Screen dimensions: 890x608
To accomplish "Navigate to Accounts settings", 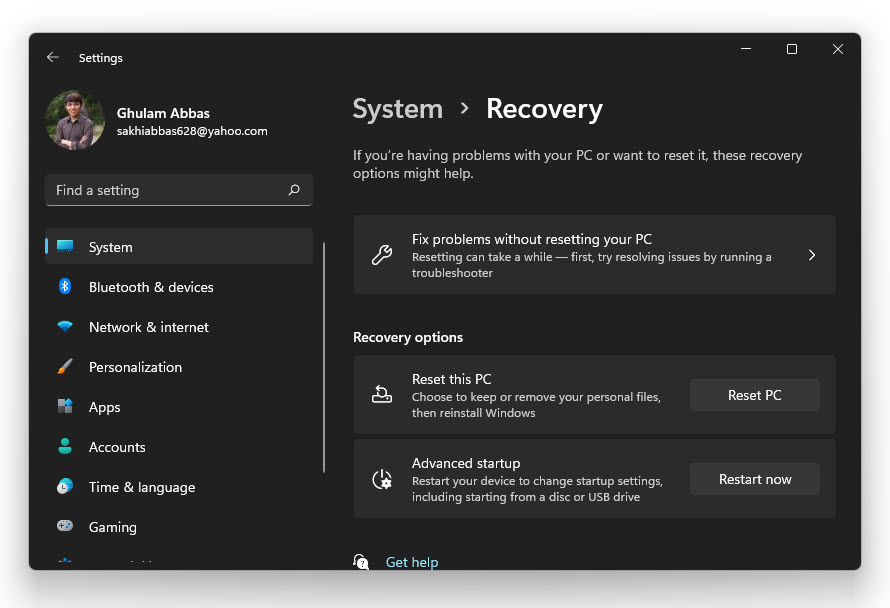I will tap(179, 447).
